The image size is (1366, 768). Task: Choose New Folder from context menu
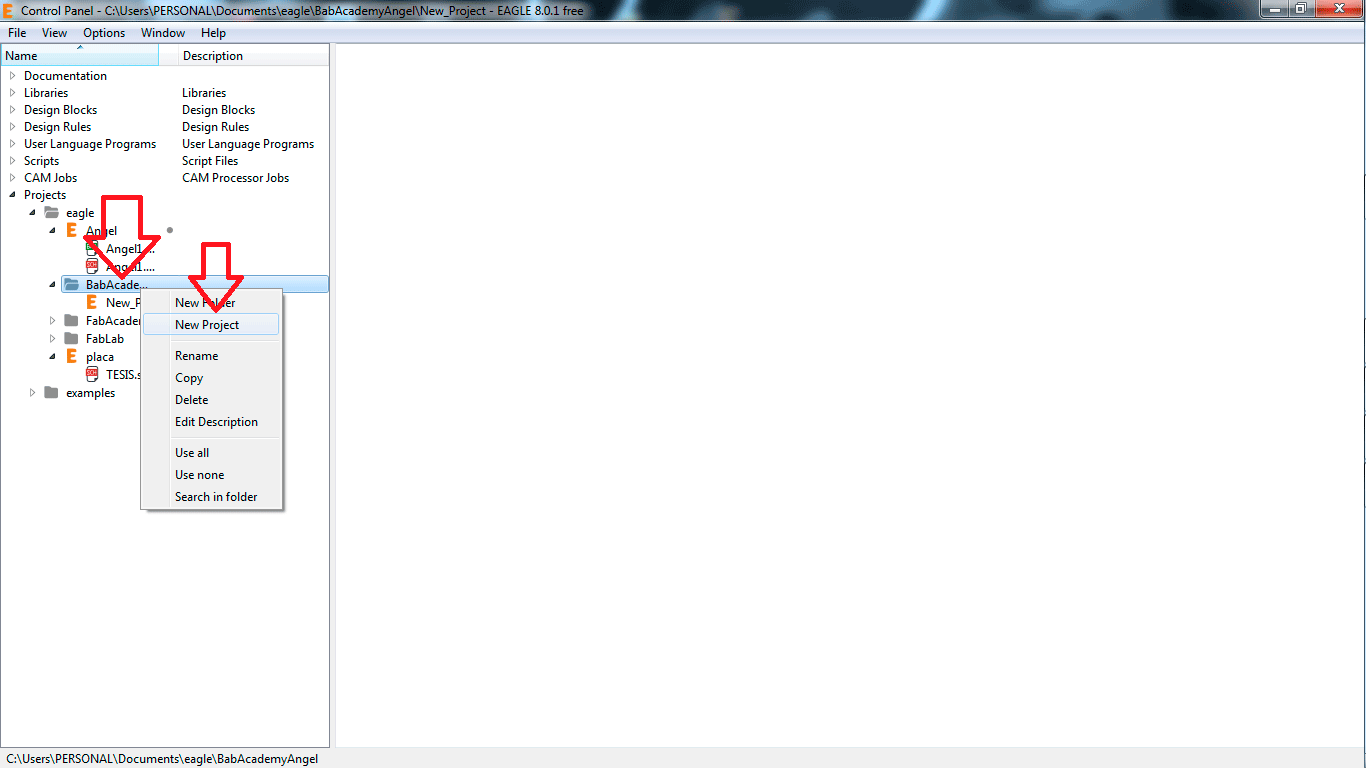(211, 303)
